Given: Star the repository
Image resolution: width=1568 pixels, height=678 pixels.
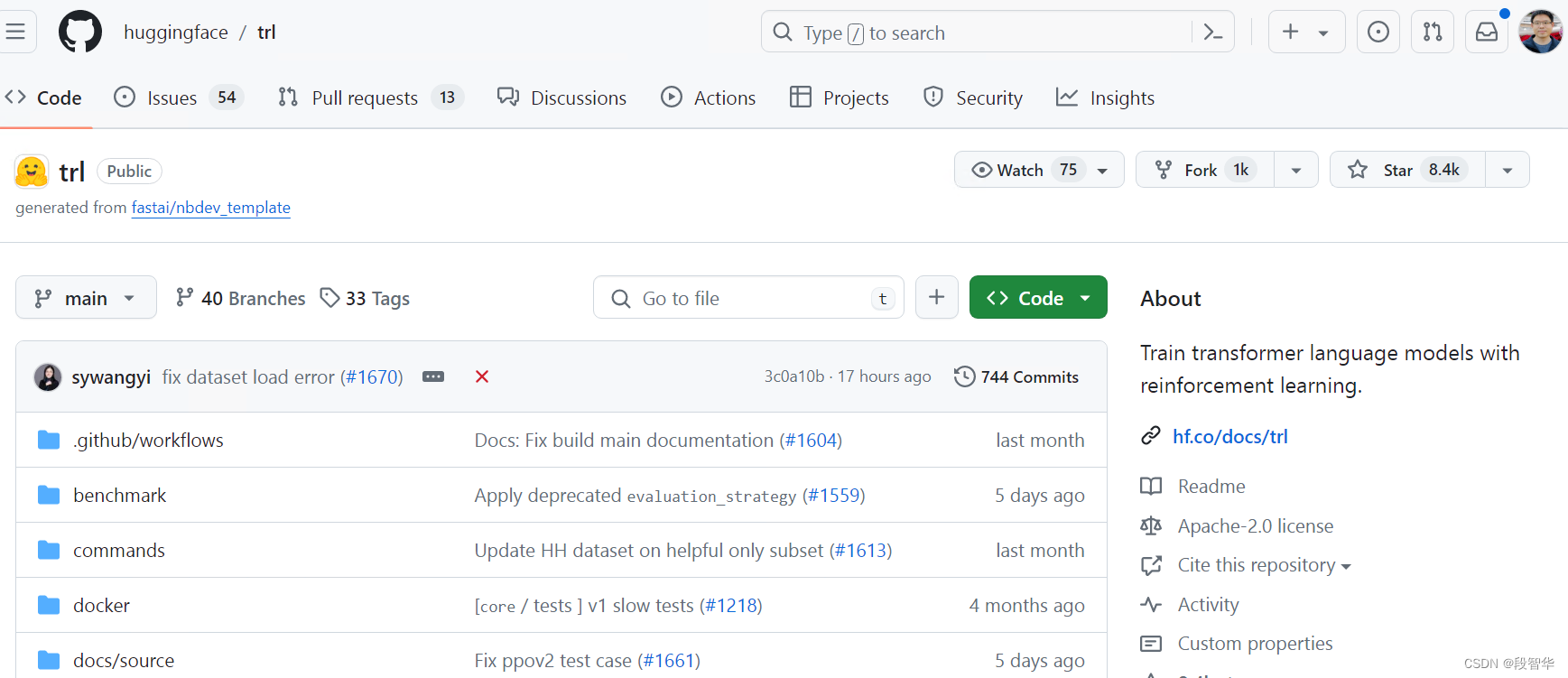Looking at the screenshot, I should [1408, 170].
